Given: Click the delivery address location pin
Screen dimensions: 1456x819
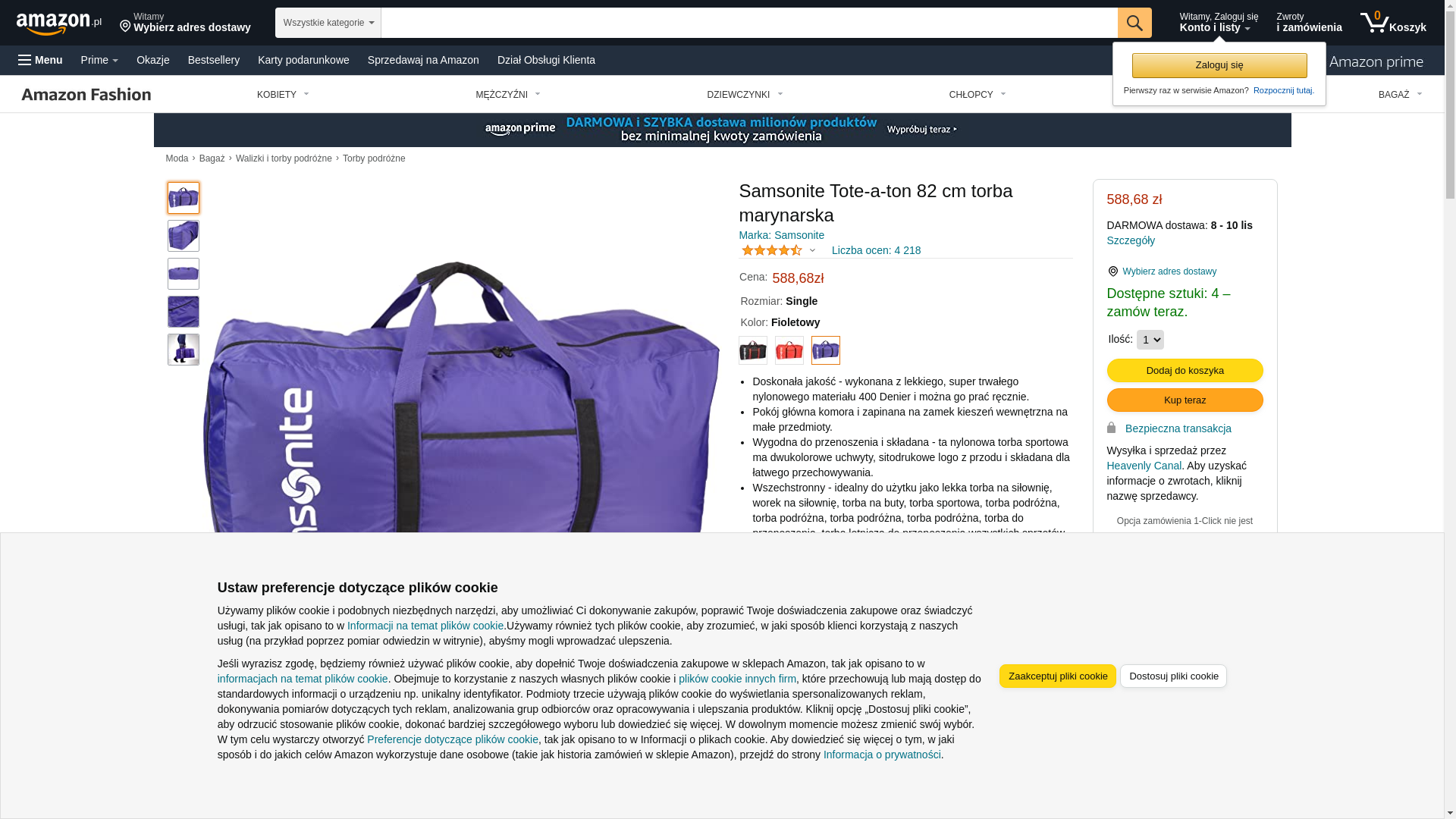Looking at the screenshot, I should 126,27.
